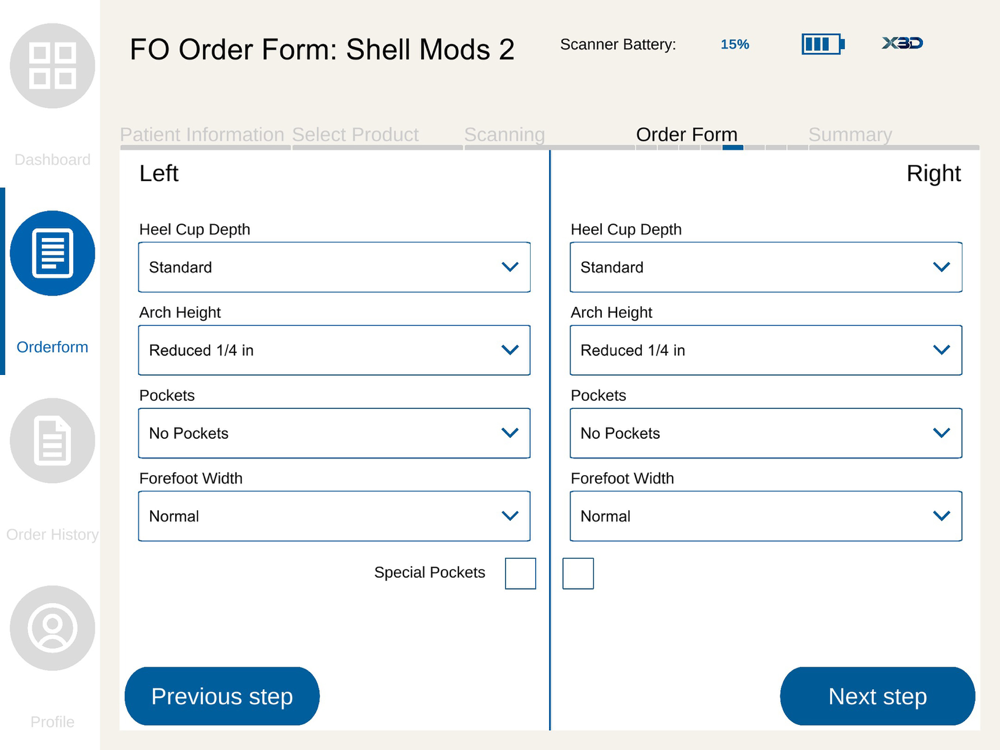Open the right Forefoot Width dropdown
The image size is (1000, 750).
(766, 516)
